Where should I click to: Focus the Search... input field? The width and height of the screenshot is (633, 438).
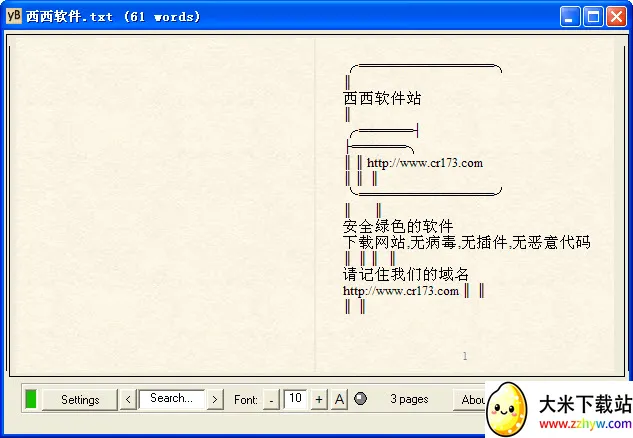(x=172, y=399)
